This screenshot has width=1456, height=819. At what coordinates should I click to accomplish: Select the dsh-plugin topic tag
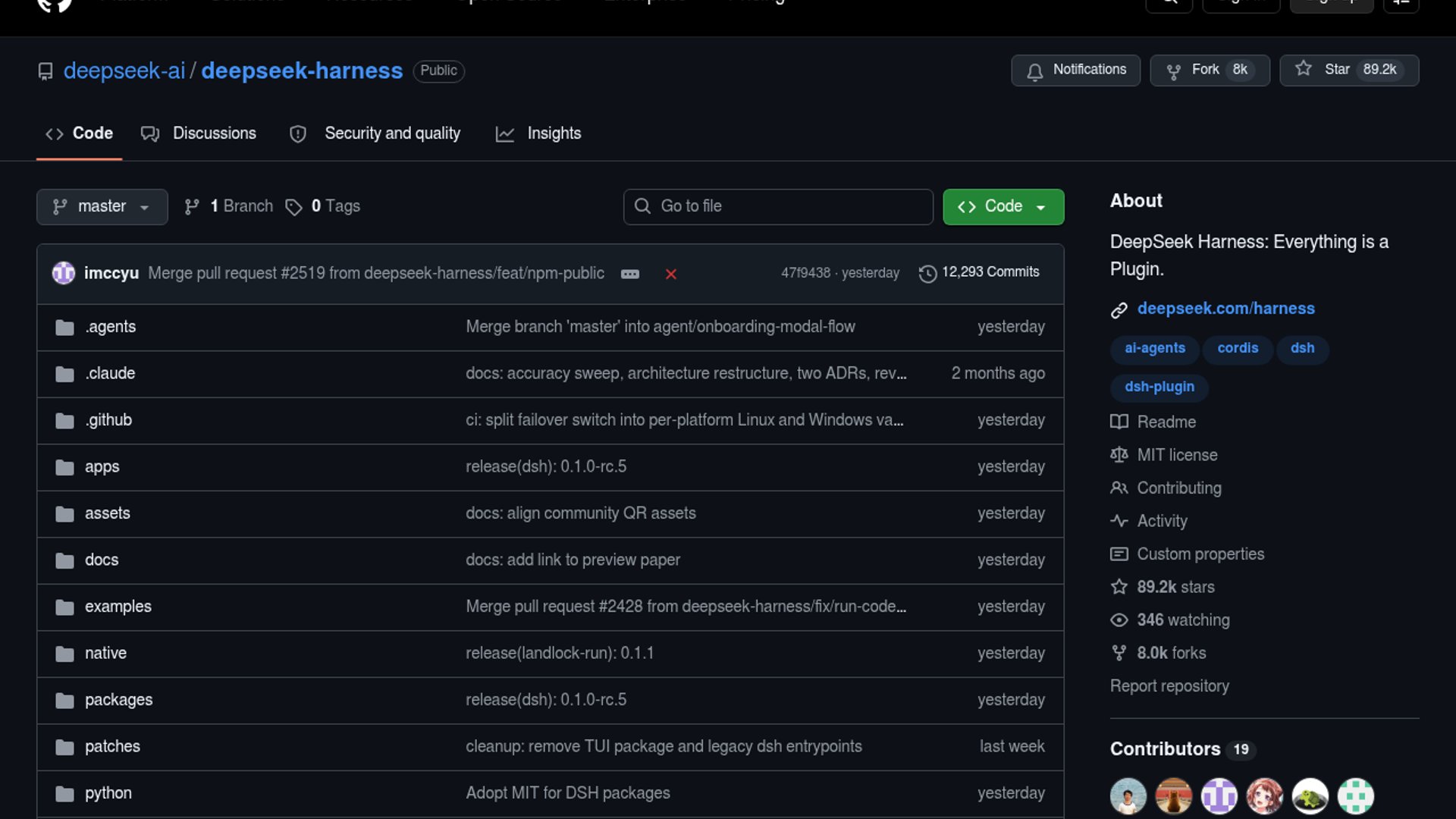(1159, 387)
